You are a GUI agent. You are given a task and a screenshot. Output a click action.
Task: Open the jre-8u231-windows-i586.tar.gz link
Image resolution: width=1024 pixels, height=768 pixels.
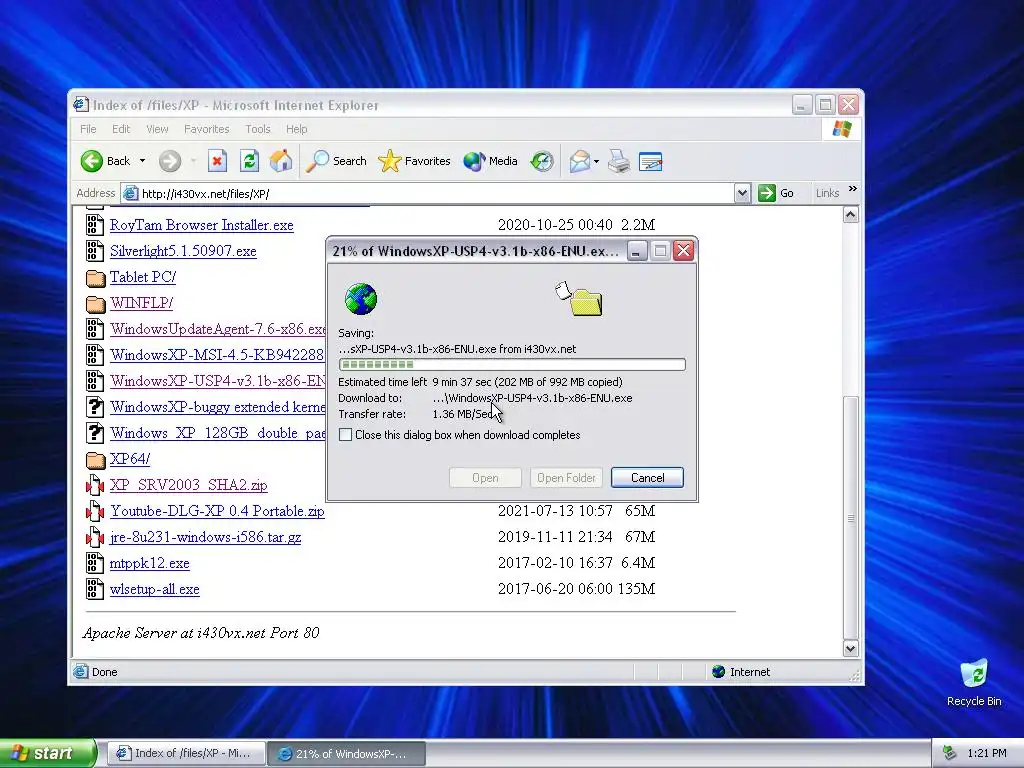(x=206, y=537)
